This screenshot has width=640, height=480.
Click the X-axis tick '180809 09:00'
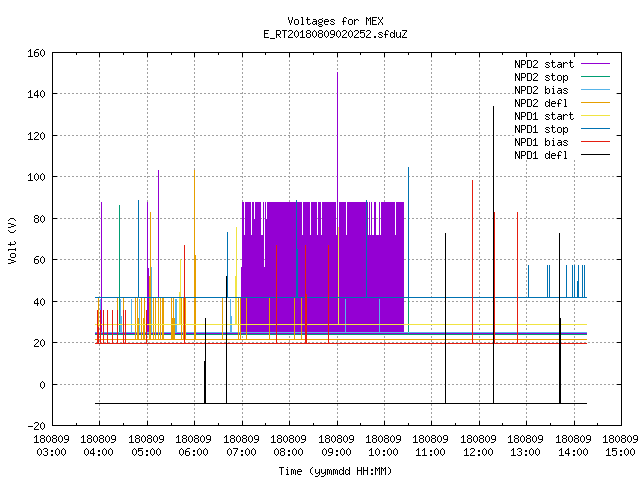(336, 446)
